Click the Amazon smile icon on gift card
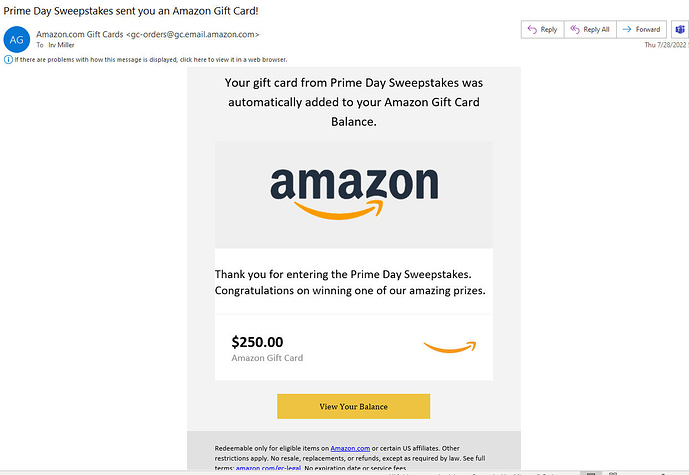Image resolution: width=689 pixels, height=475 pixels. tap(450, 347)
